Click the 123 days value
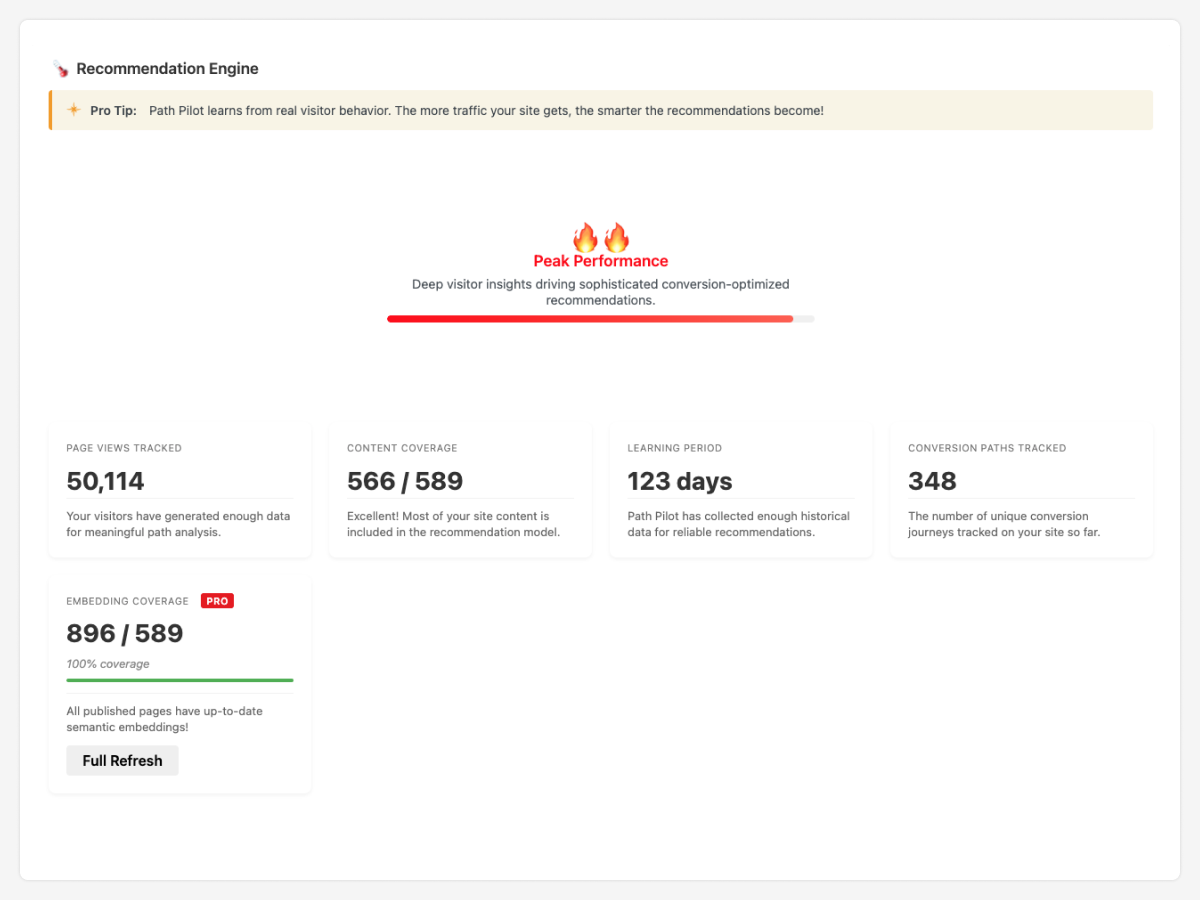The image size is (1200, 900). coord(680,481)
